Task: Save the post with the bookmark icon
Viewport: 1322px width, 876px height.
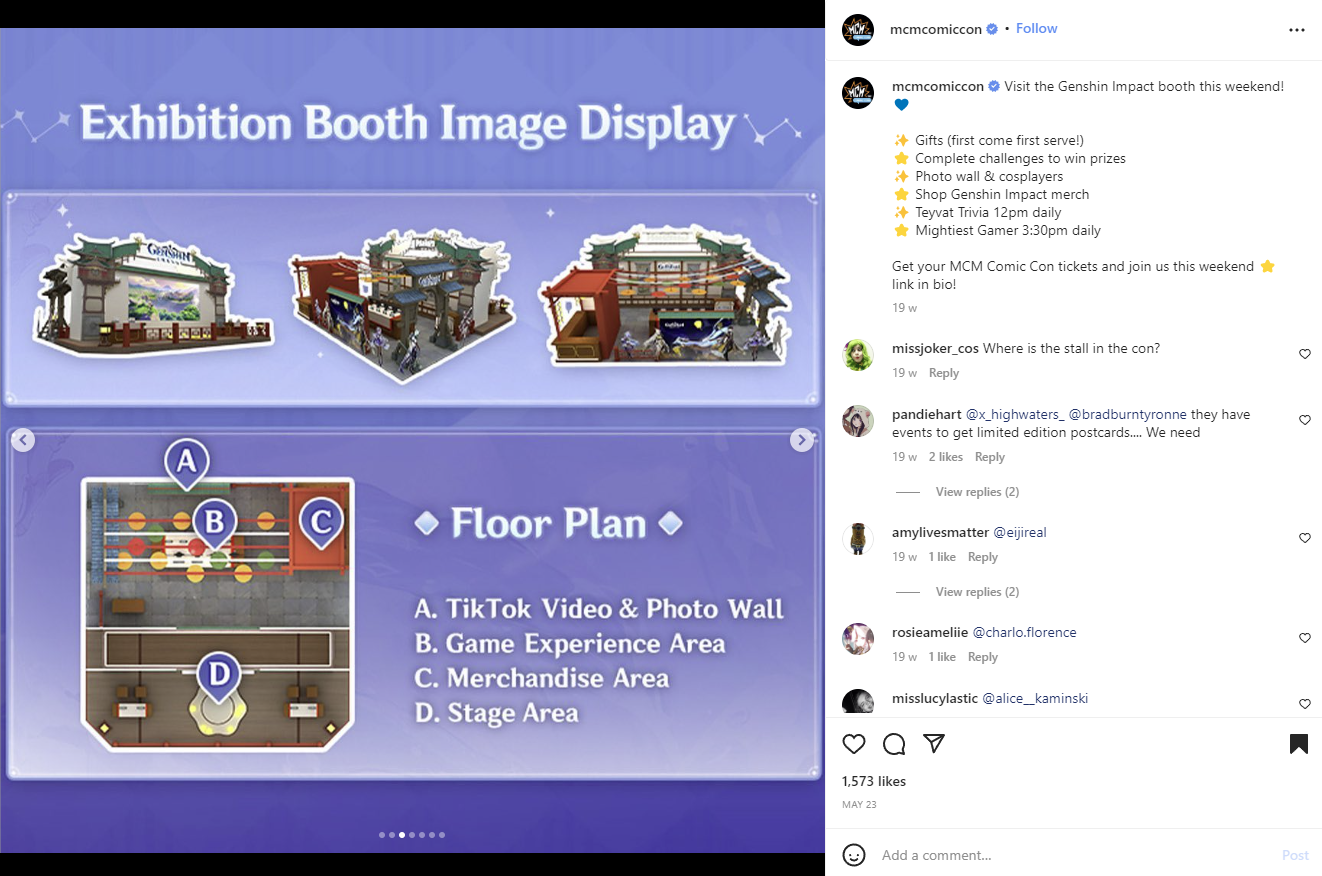Action: [1299, 744]
